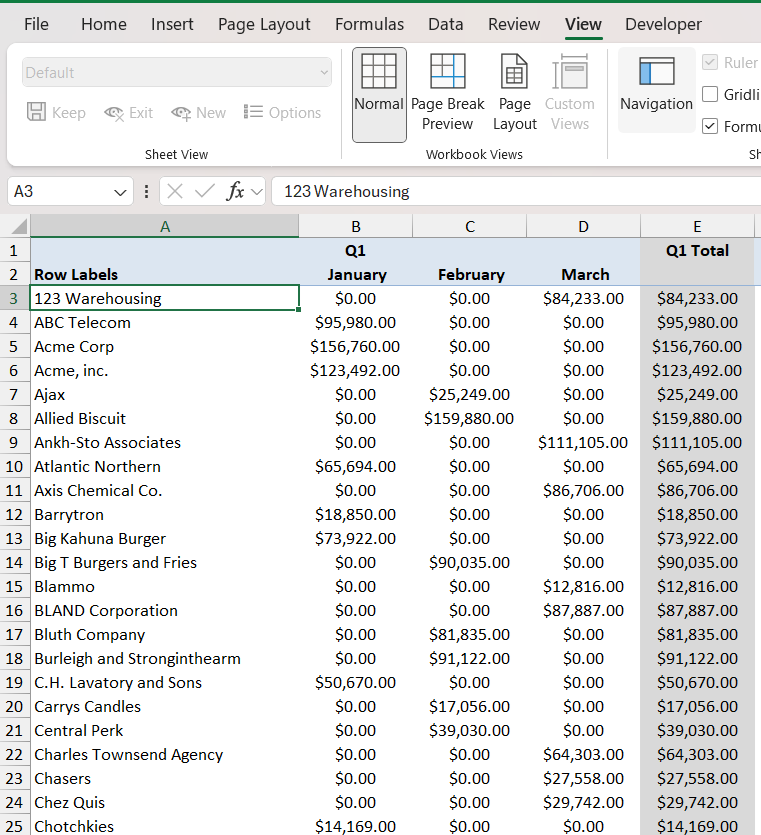Open sheet view Options

(282, 112)
